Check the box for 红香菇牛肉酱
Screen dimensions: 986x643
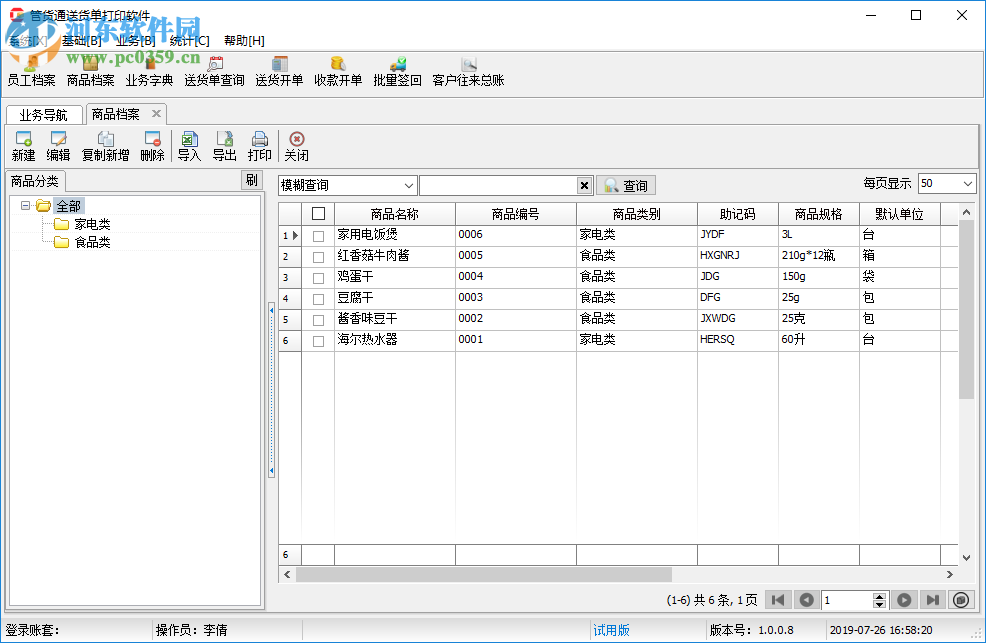(319, 257)
